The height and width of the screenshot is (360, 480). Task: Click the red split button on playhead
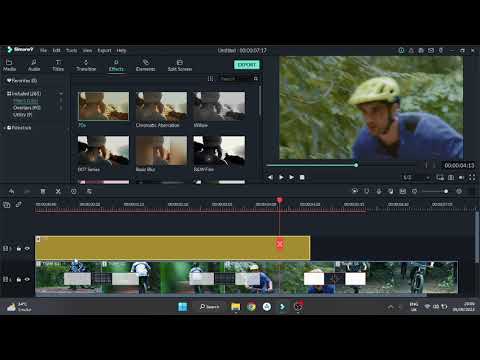tap(280, 244)
